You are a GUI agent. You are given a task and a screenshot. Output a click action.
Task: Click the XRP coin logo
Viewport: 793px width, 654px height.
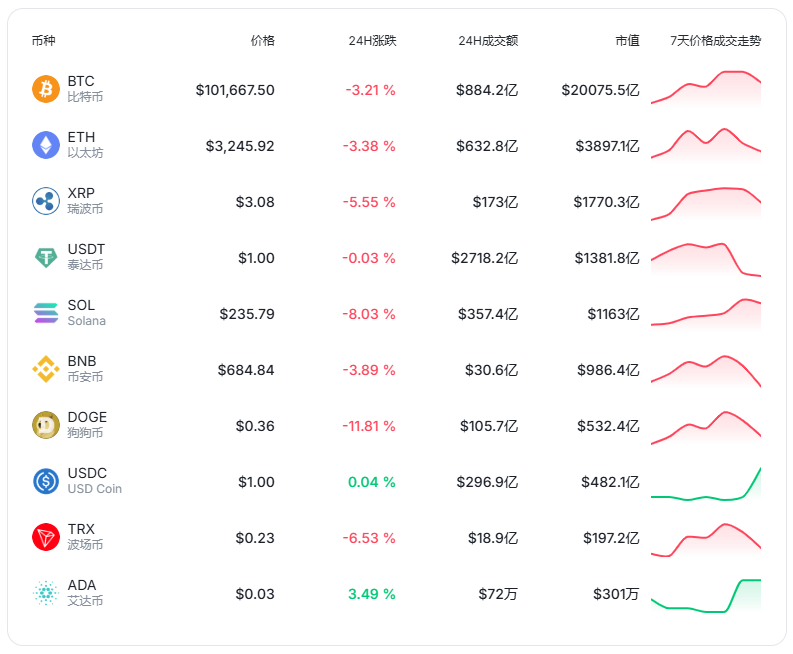[x=46, y=201]
